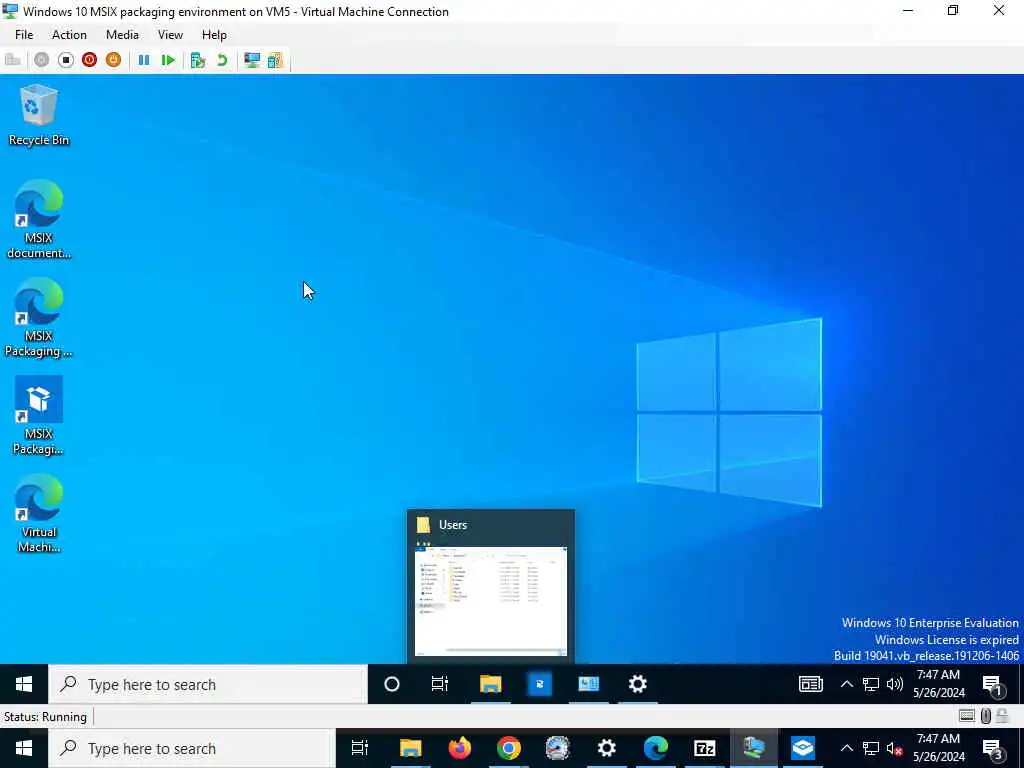1024x768 pixels.
Task: Open the guest Action Center notification icon
Action: (x=993, y=684)
